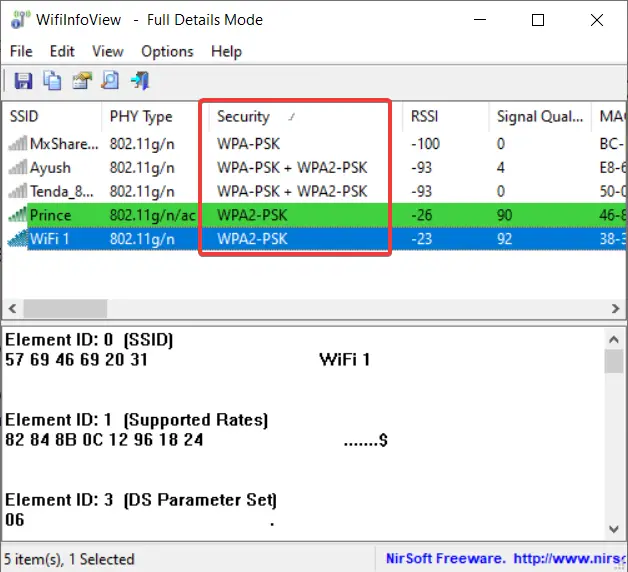Maximize the WifiInfoView window
Screen dimensions: 628x572
click(x=537, y=20)
